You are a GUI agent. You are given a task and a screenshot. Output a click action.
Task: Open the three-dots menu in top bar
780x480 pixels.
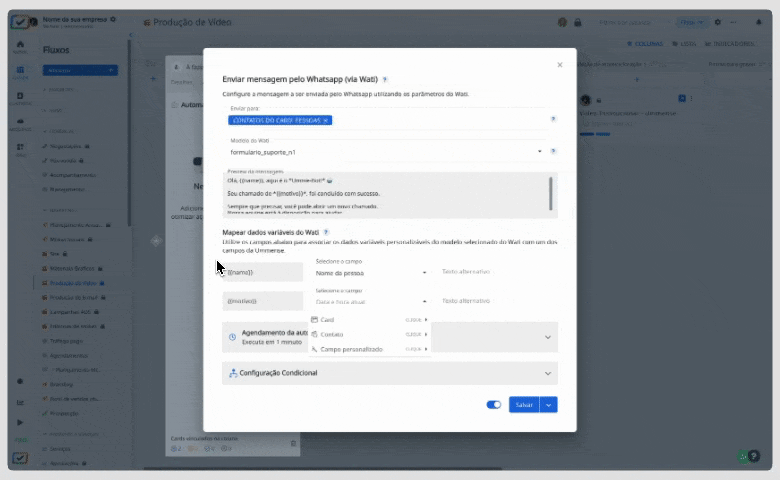pyautogui.click(x=733, y=22)
